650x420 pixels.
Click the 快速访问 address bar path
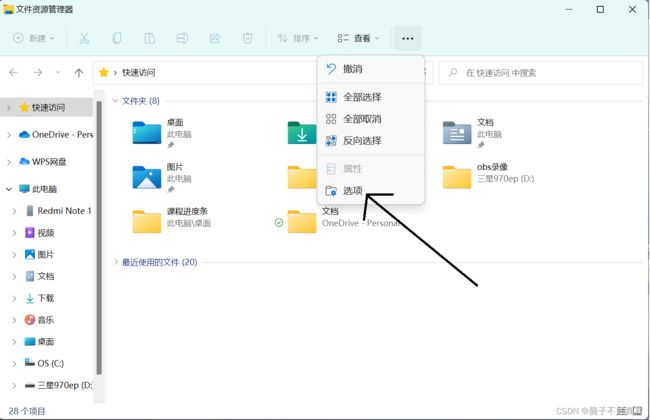click(x=138, y=73)
